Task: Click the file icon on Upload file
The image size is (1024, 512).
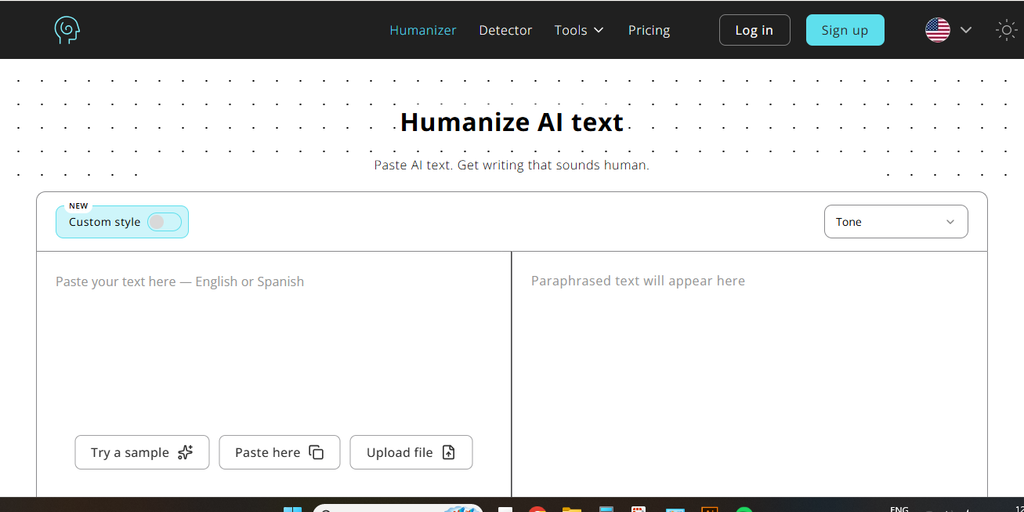Action: point(449,453)
